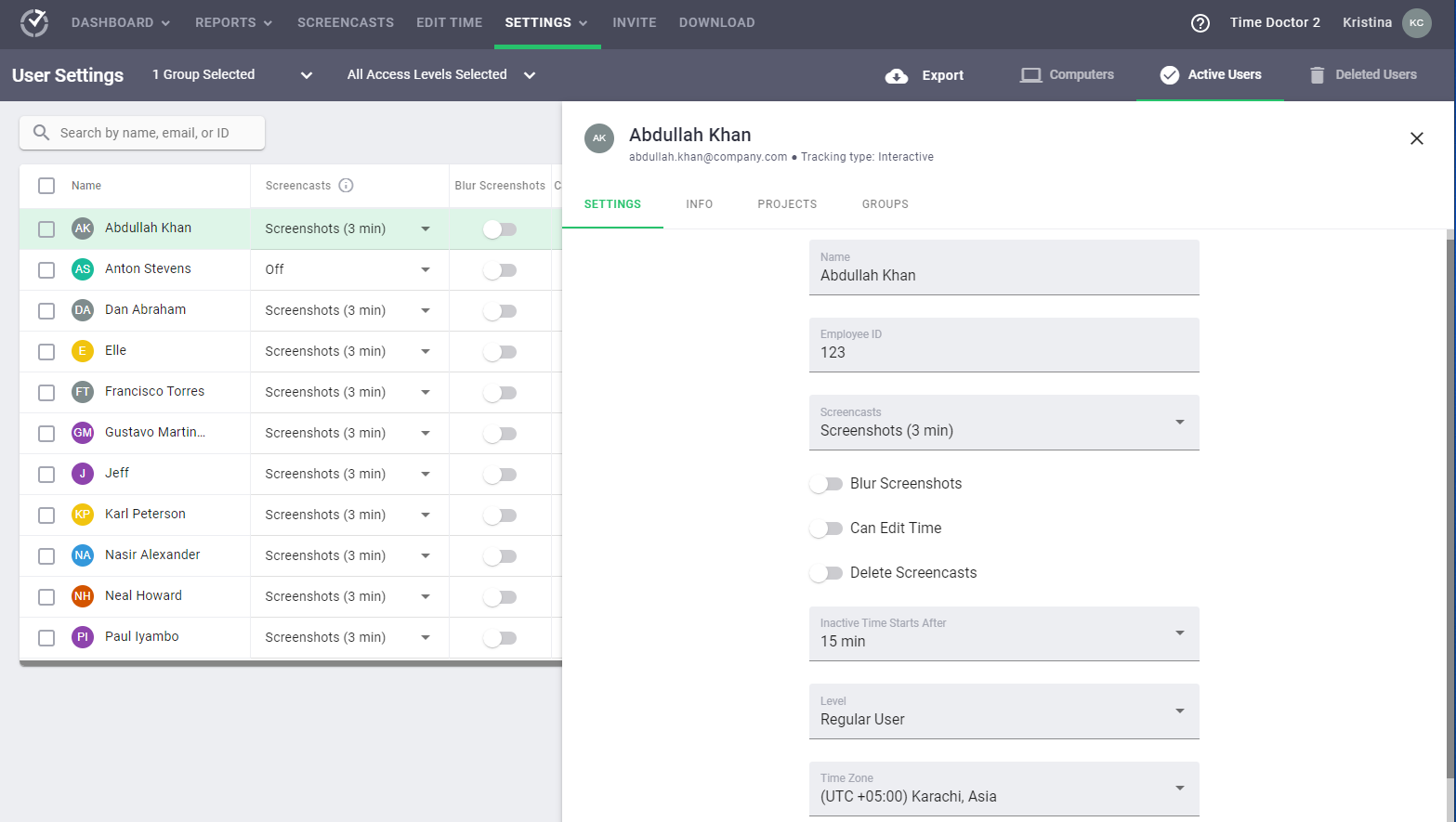Click the KC user avatar
The image size is (1456, 822).
tap(1416, 23)
